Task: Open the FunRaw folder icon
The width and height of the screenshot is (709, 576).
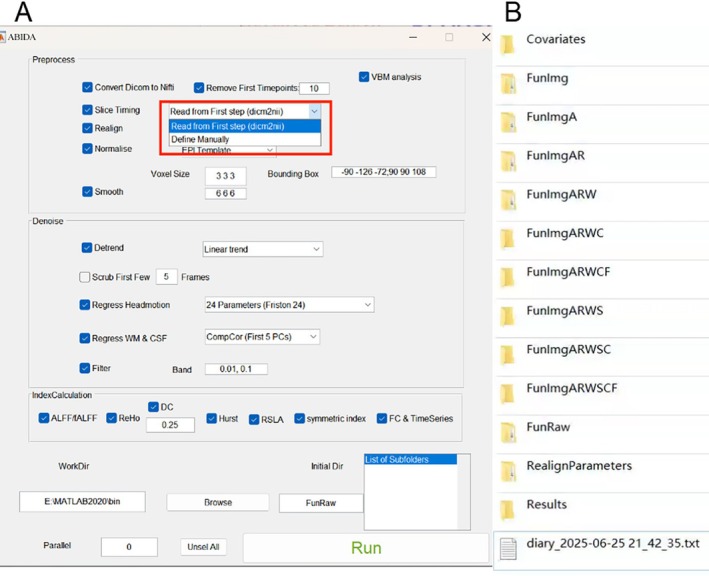Action: click(x=508, y=433)
